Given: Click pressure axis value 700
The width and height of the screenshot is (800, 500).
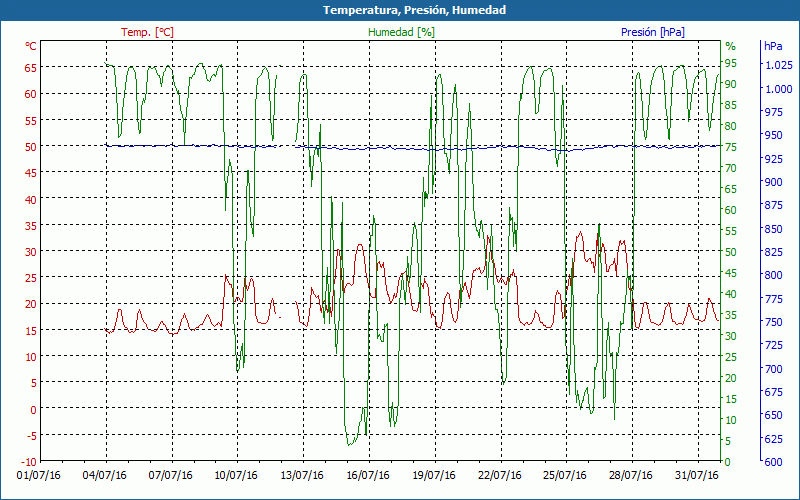Looking at the screenshot, I should coord(773,368).
